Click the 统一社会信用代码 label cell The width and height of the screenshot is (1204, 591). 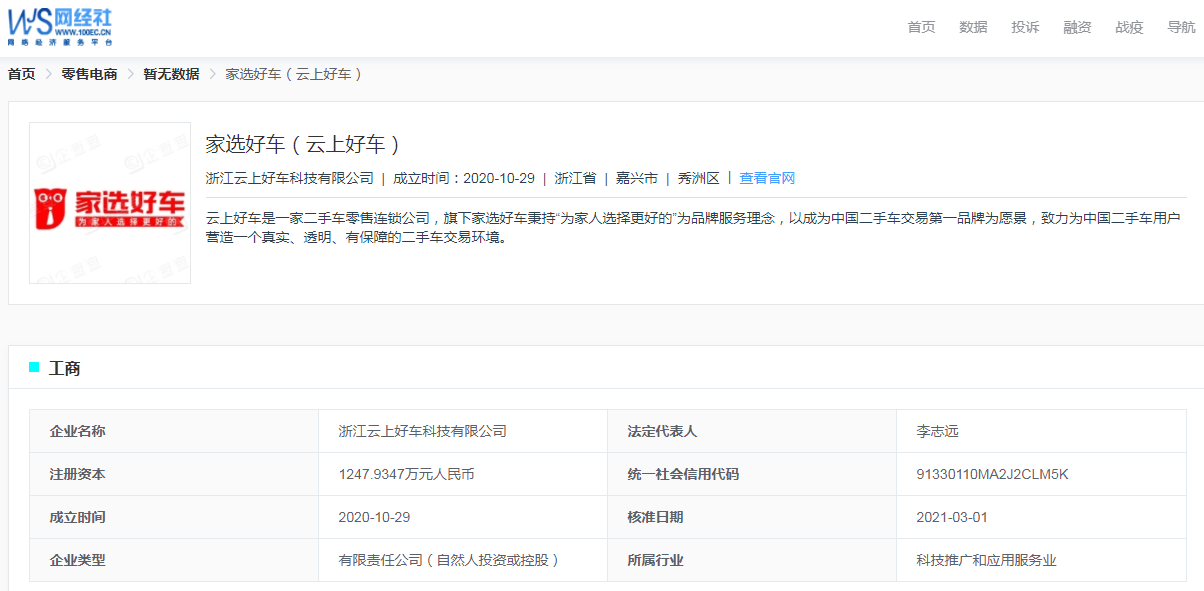click(752, 474)
